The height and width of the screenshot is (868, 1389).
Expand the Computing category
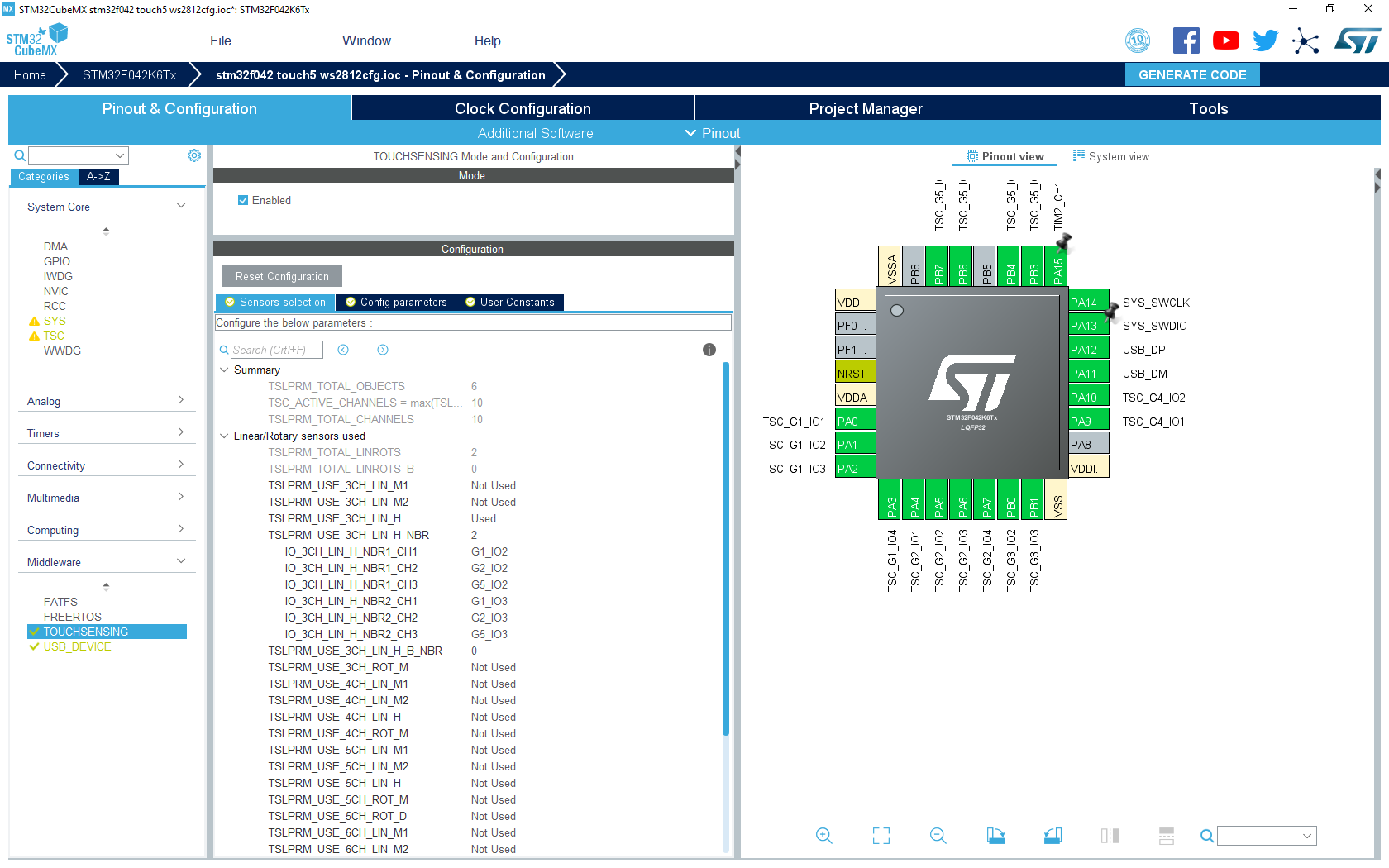181,529
